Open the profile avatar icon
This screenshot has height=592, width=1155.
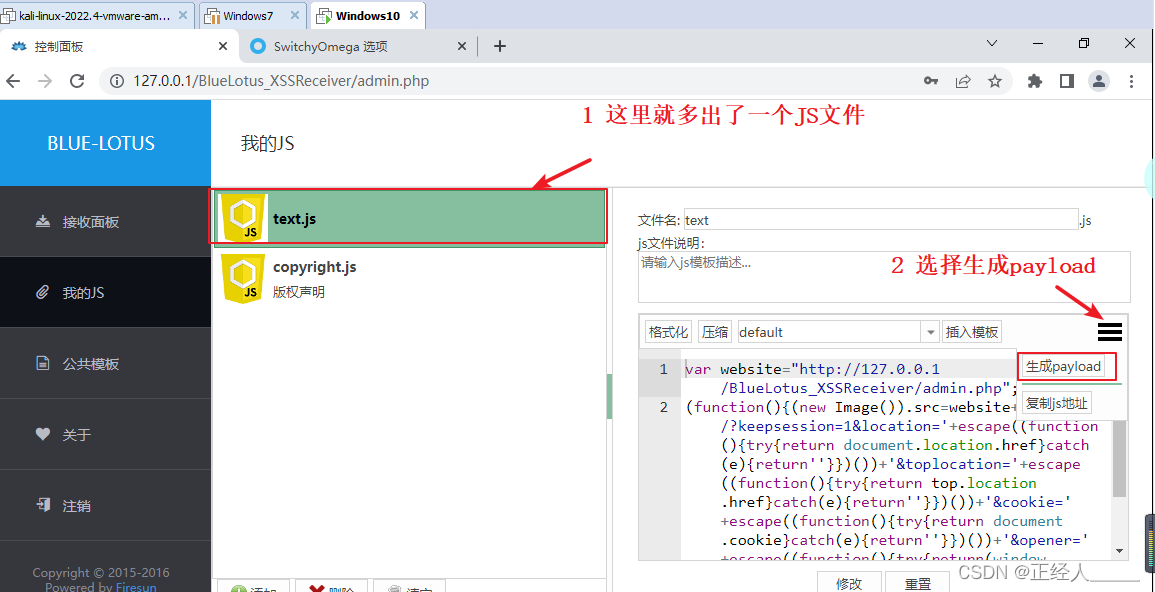(1099, 81)
